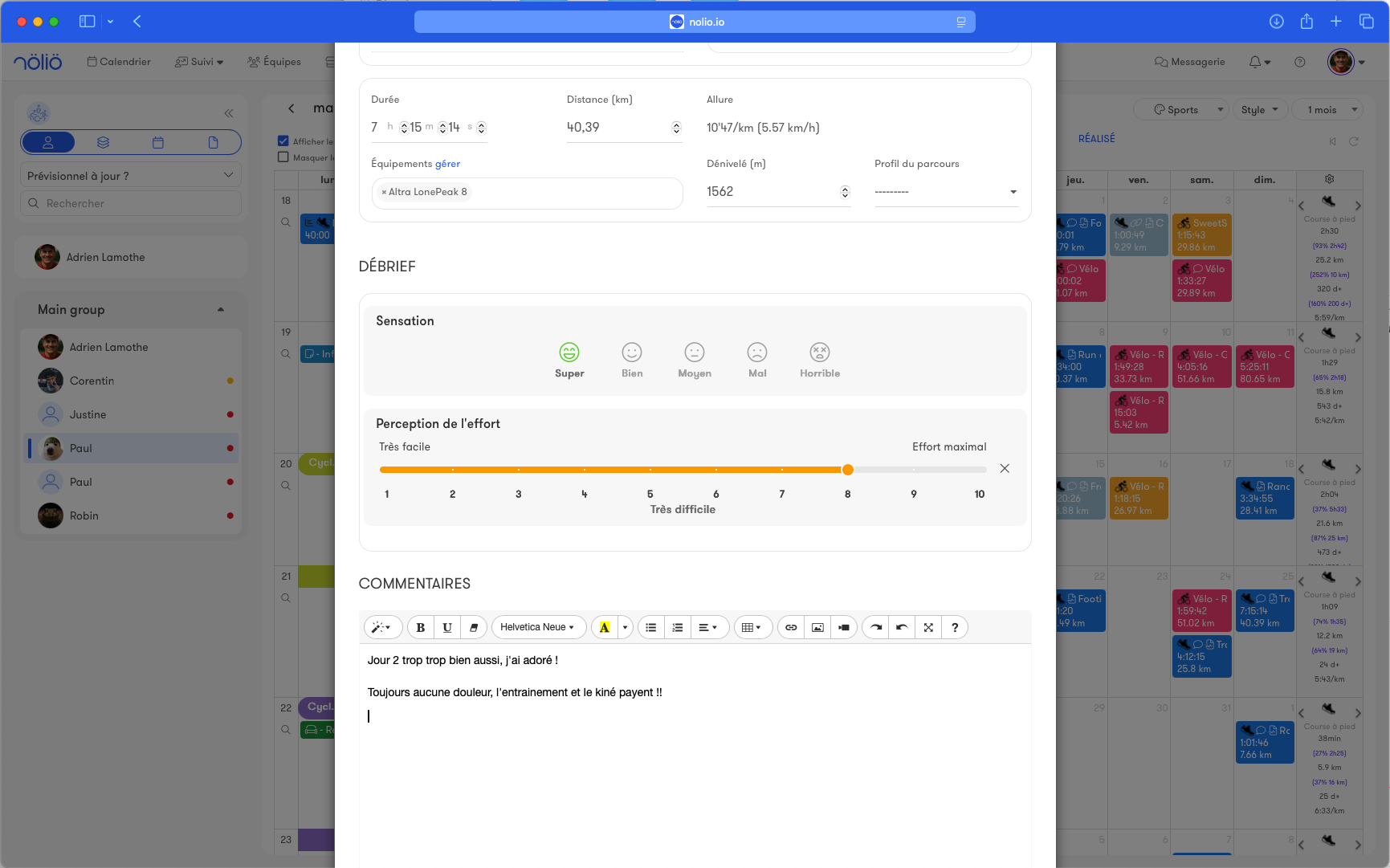Open the Helvetica Neue font dropdown

pos(537,628)
